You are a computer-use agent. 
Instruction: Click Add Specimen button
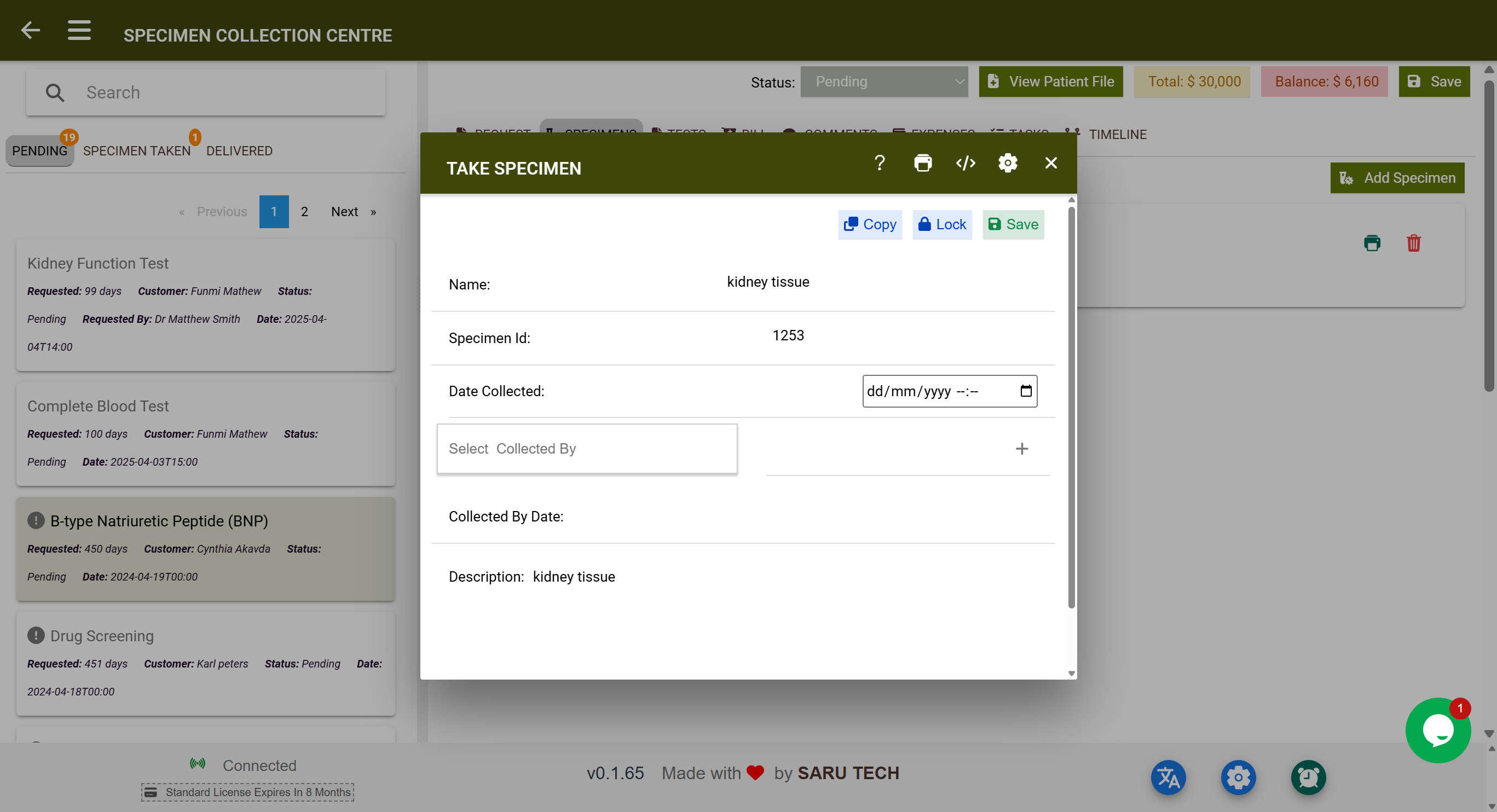(1397, 178)
